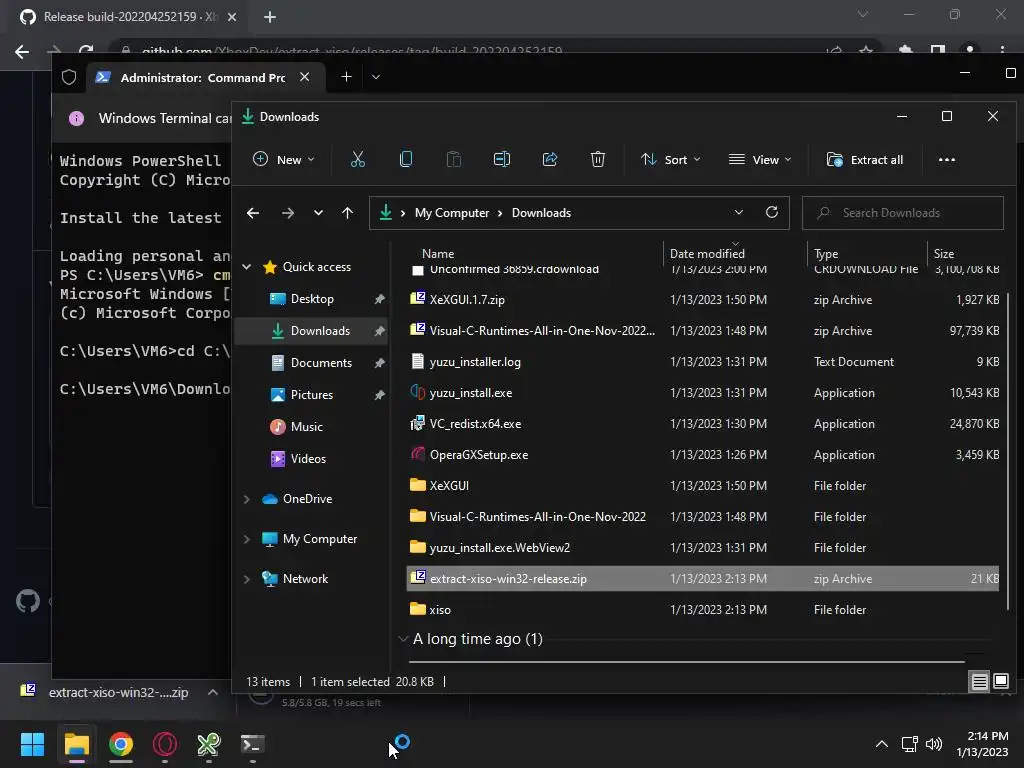Viewport: 1024px width, 768px height.
Task: Open the address bar history dropdown
Action: 739,212
